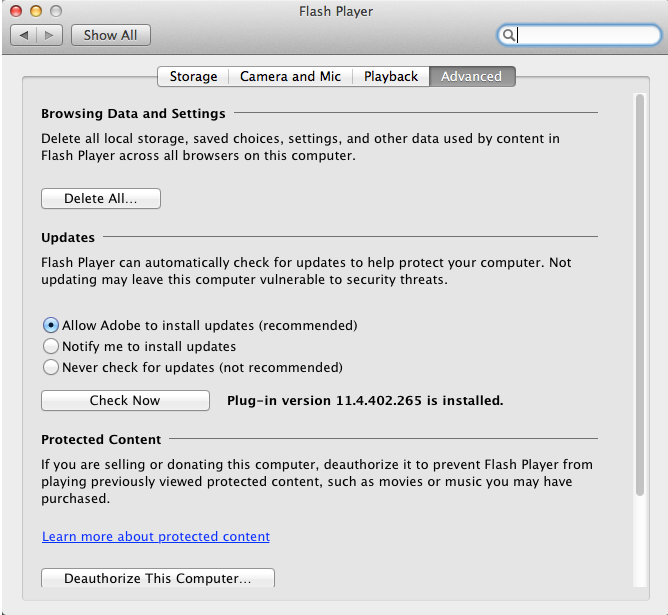Click the vertical scrollbar thumb
The image size is (668, 615).
(x=639, y=295)
